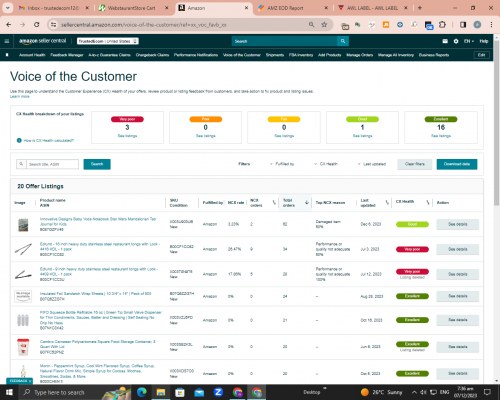Expand the Last updated filter dropdown
This screenshot has width=500, height=400.
pyautogui.click(x=372, y=164)
